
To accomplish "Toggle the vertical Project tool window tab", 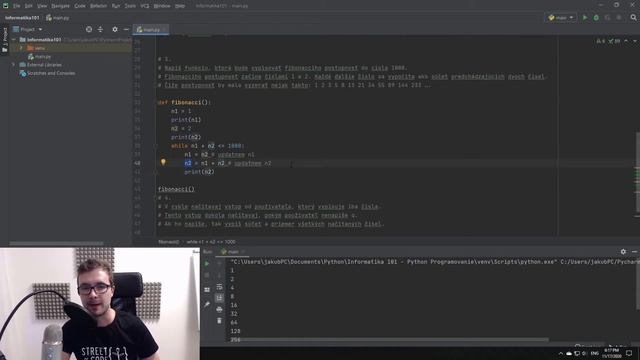I will click(x=4, y=40).
